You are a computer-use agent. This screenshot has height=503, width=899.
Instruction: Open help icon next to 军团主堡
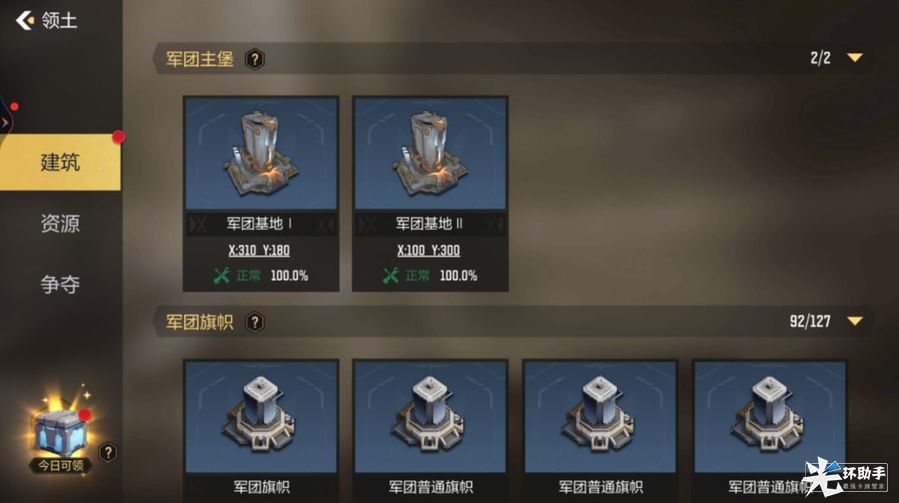click(x=255, y=59)
